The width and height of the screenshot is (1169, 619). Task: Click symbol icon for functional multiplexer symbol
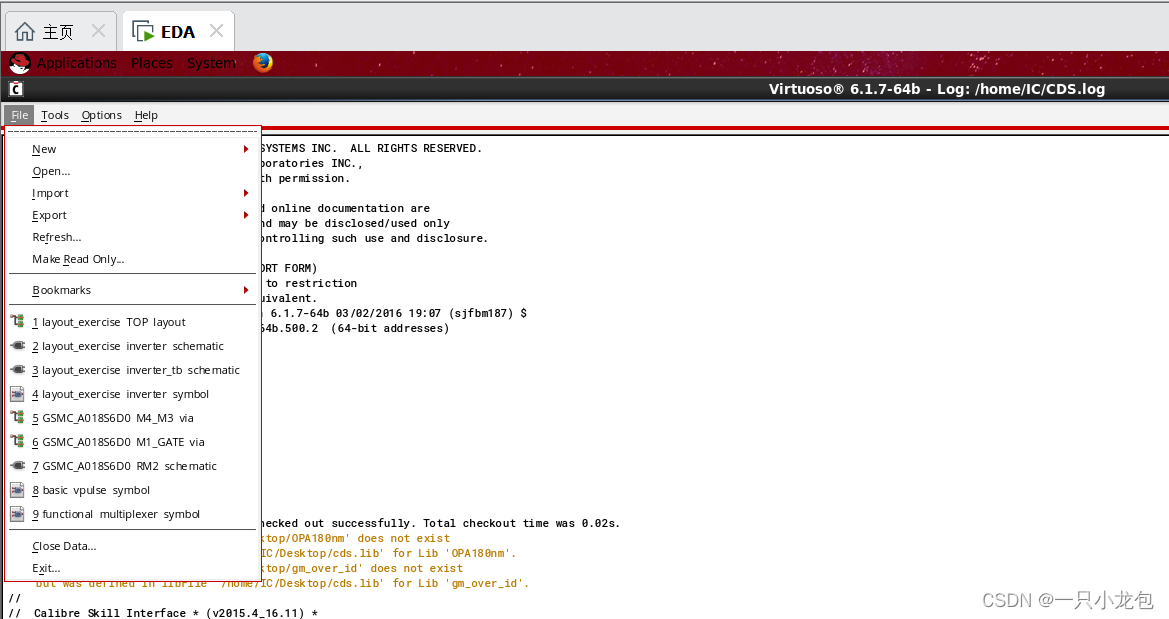[x=17, y=514]
